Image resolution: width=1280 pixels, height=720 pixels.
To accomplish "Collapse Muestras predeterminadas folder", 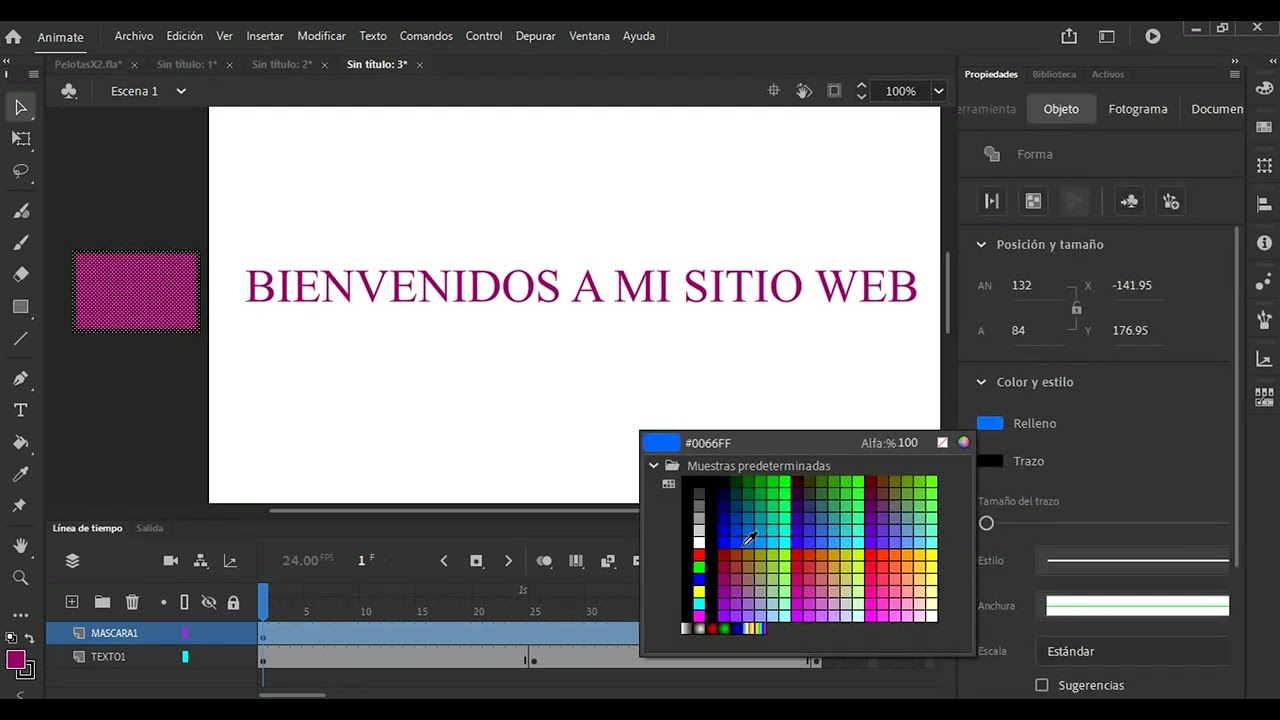I will tap(654, 466).
